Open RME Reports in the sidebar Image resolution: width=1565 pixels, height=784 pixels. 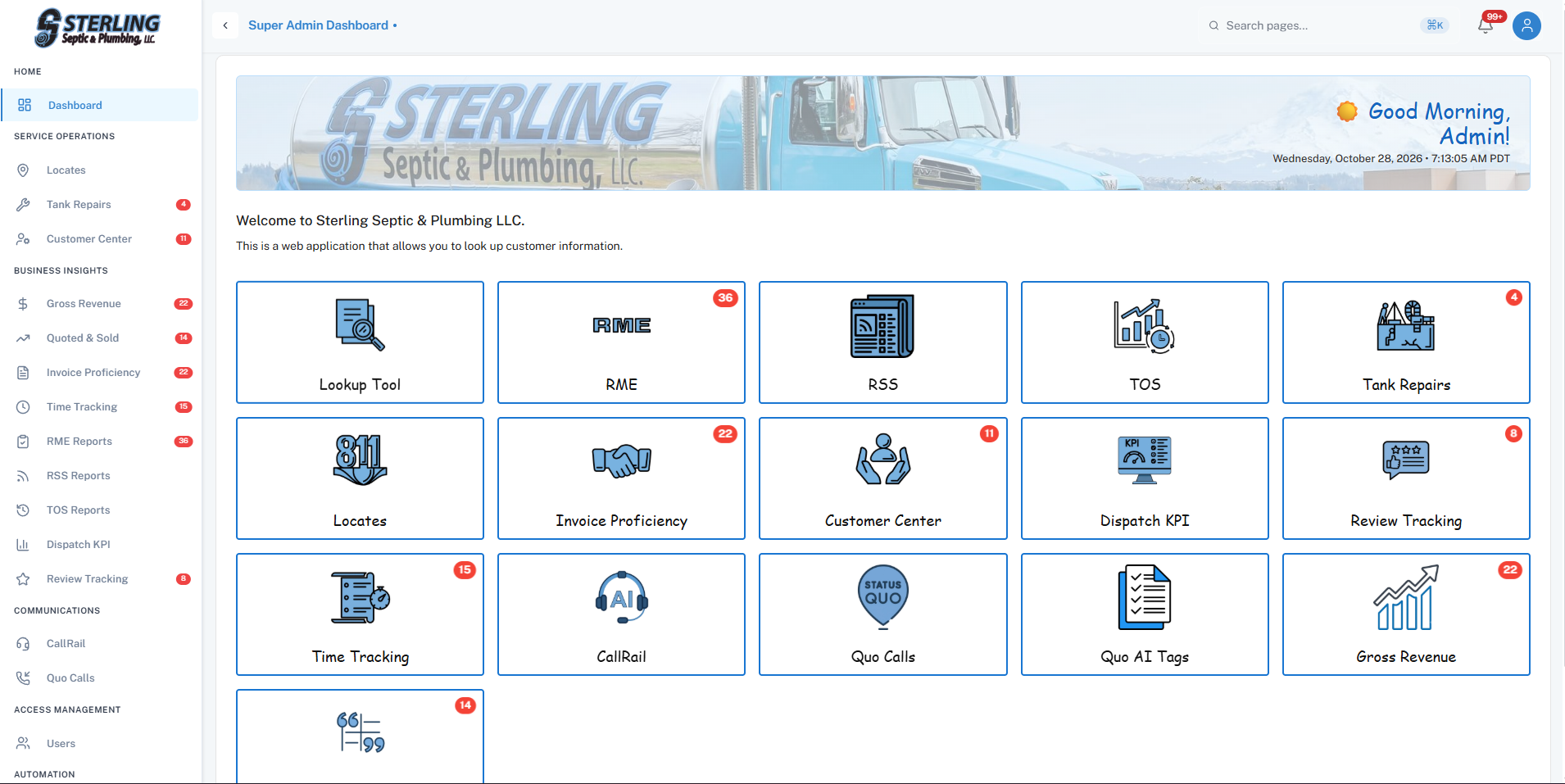click(x=99, y=442)
